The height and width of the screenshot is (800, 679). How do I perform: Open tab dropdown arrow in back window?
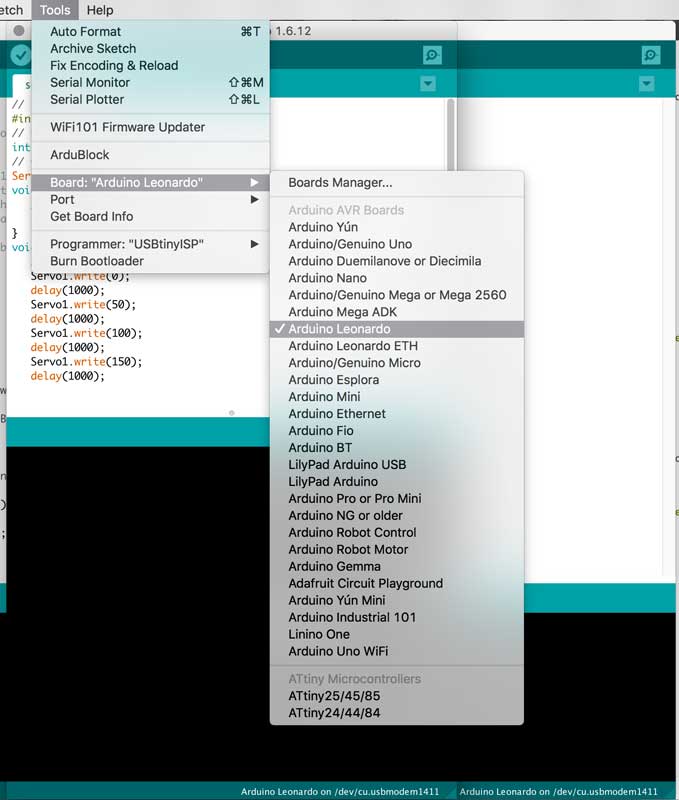pos(646,84)
